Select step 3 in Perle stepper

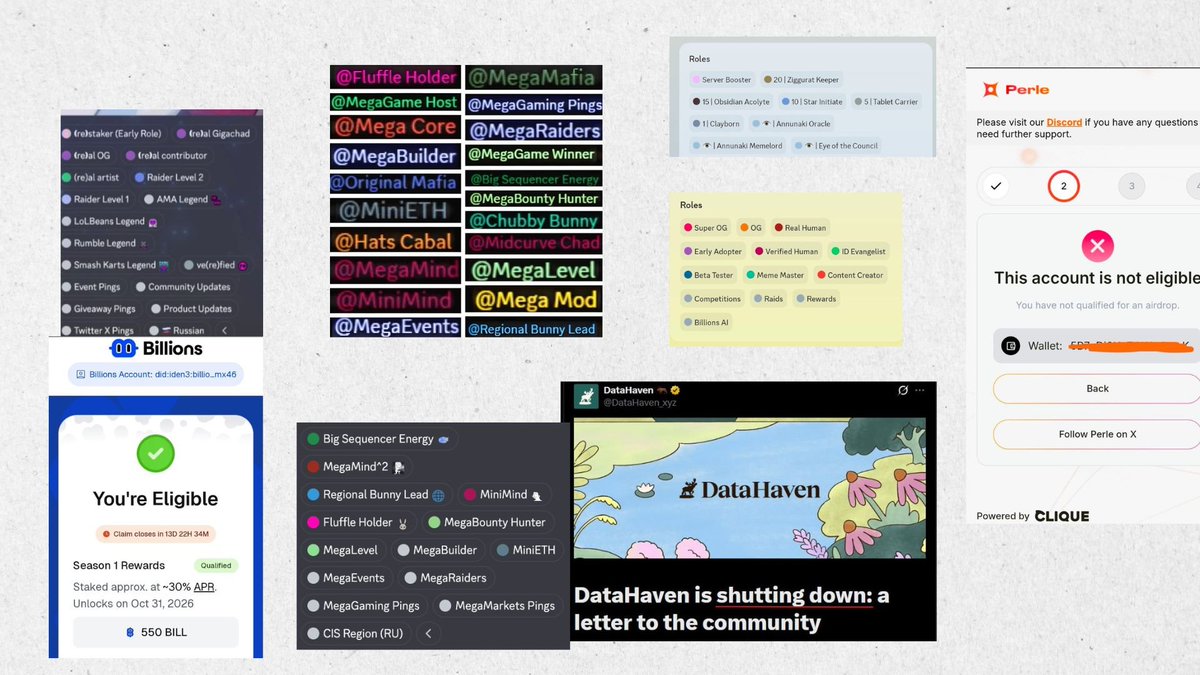[1131, 186]
